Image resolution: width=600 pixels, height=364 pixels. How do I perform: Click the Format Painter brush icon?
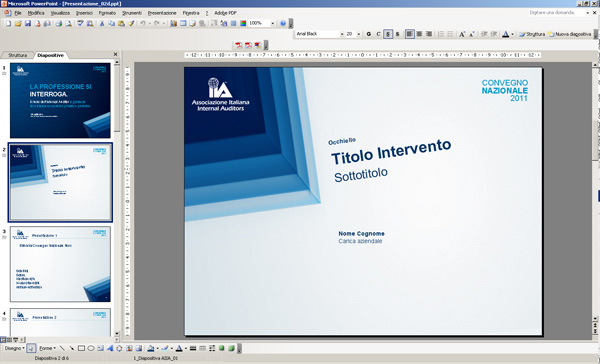click(130, 23)
